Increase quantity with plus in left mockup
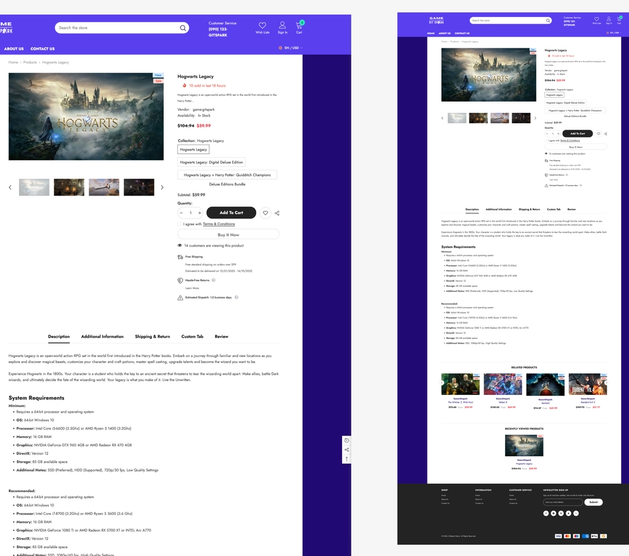 click(x=199, y=213)
